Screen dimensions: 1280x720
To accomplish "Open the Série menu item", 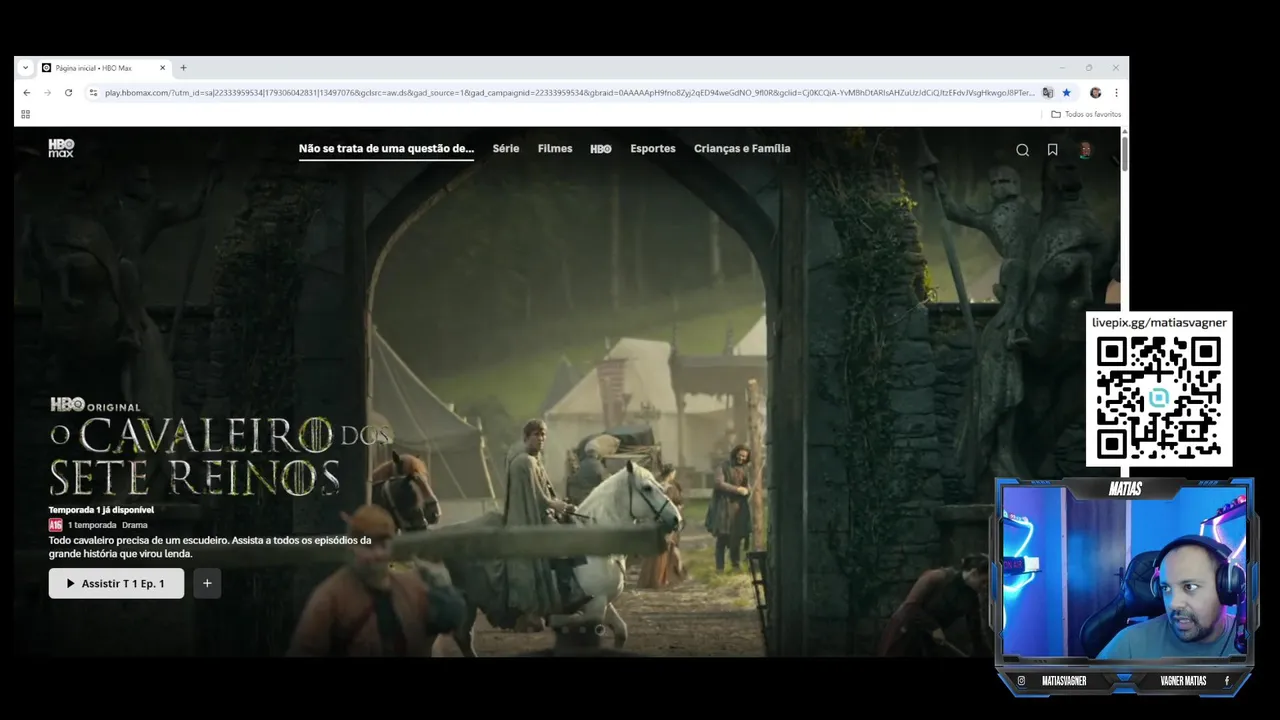I will 506,149.
